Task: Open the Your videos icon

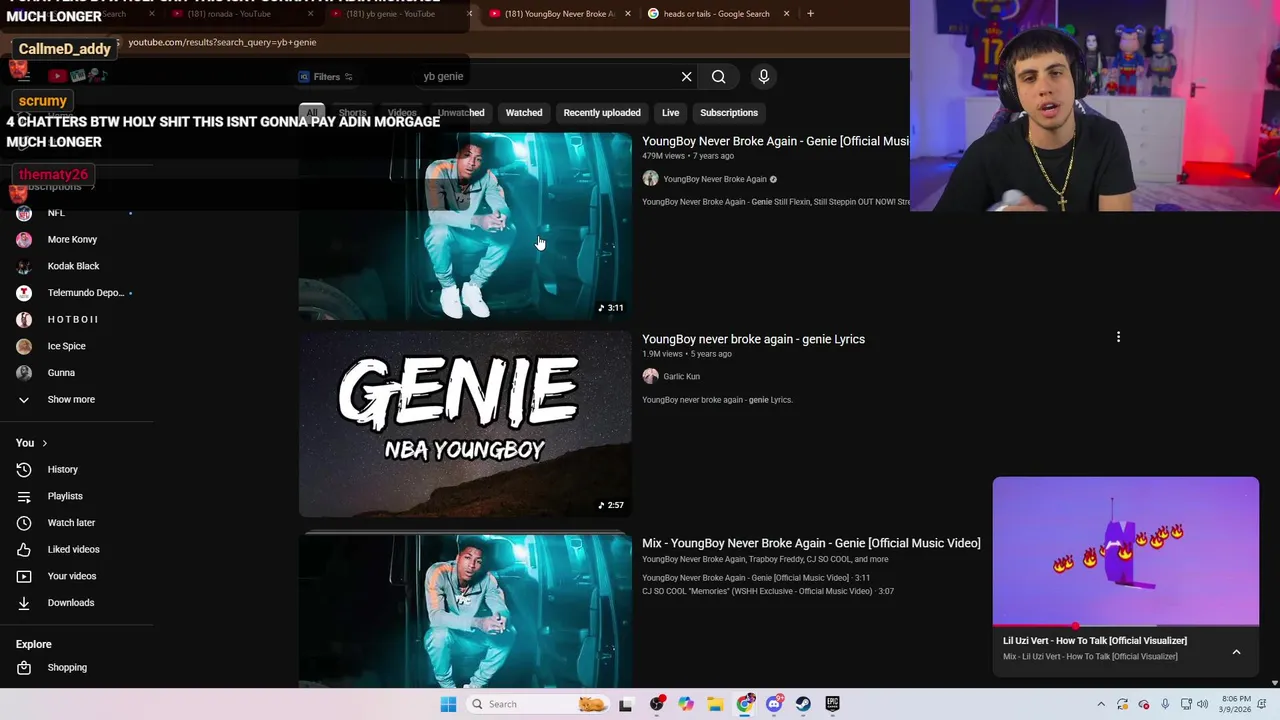Action: click(24, 576)
